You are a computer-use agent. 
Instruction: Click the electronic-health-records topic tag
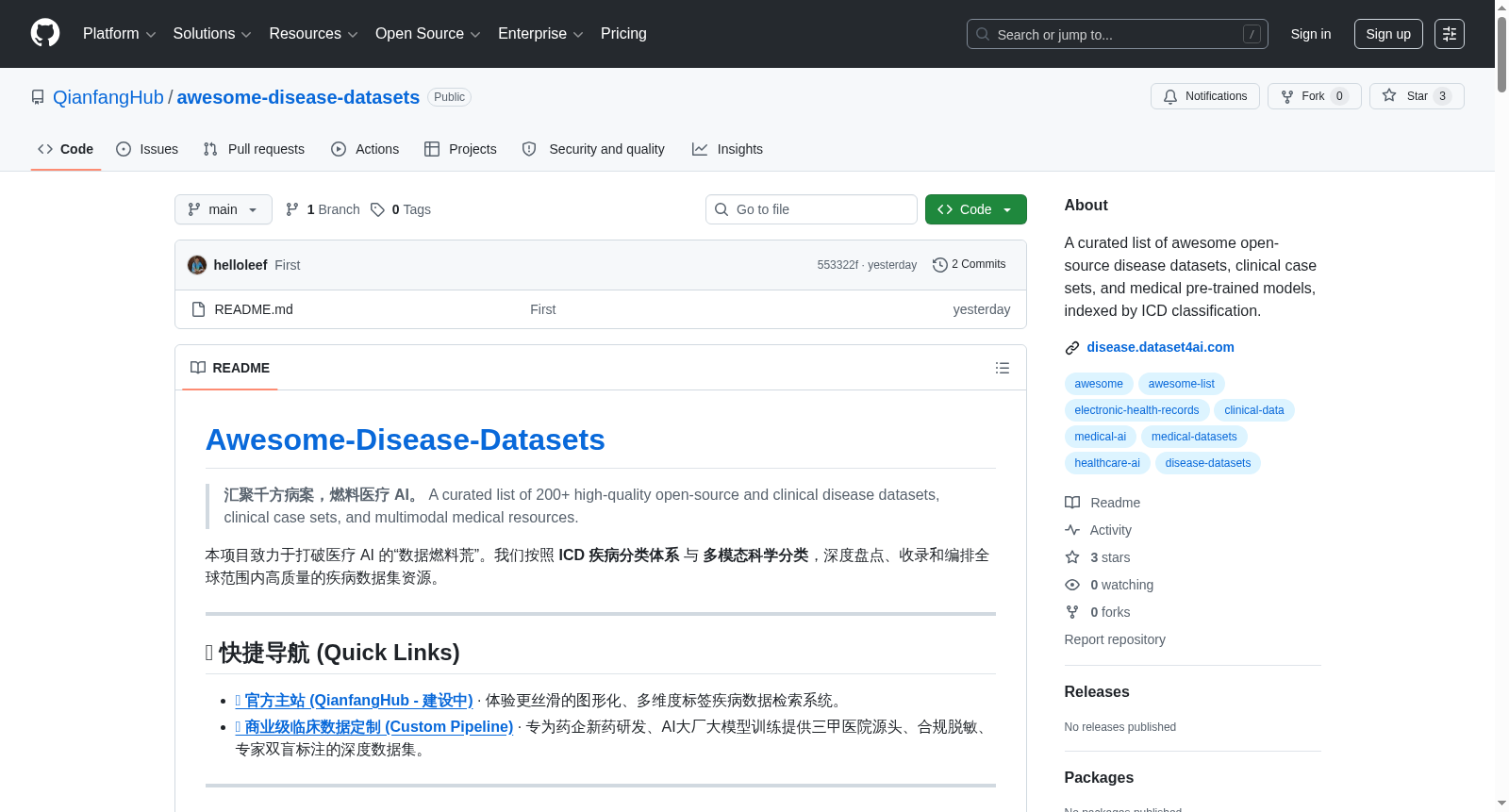point(1136,410)
